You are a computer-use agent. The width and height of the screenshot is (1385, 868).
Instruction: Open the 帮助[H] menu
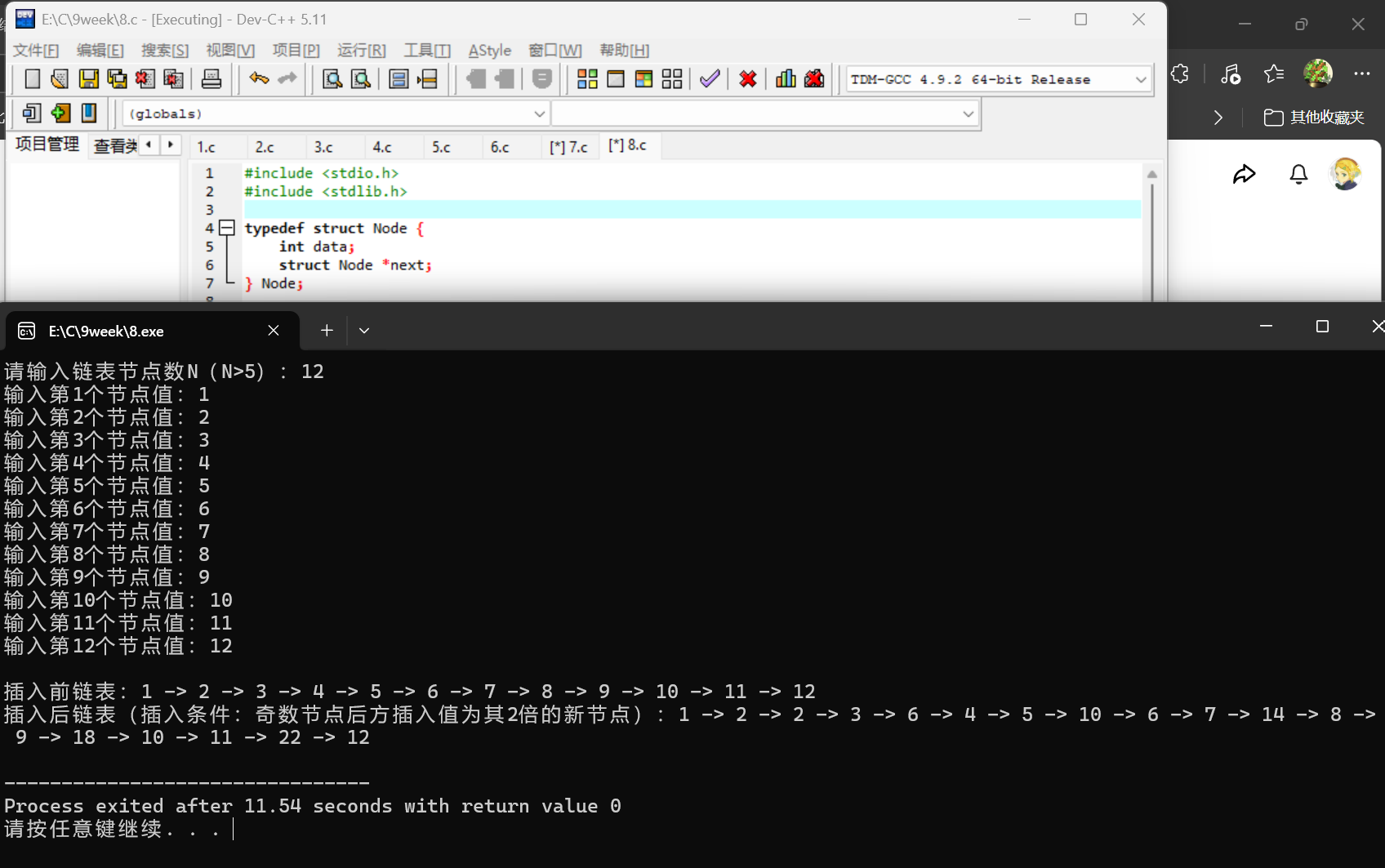coord(625,51)
